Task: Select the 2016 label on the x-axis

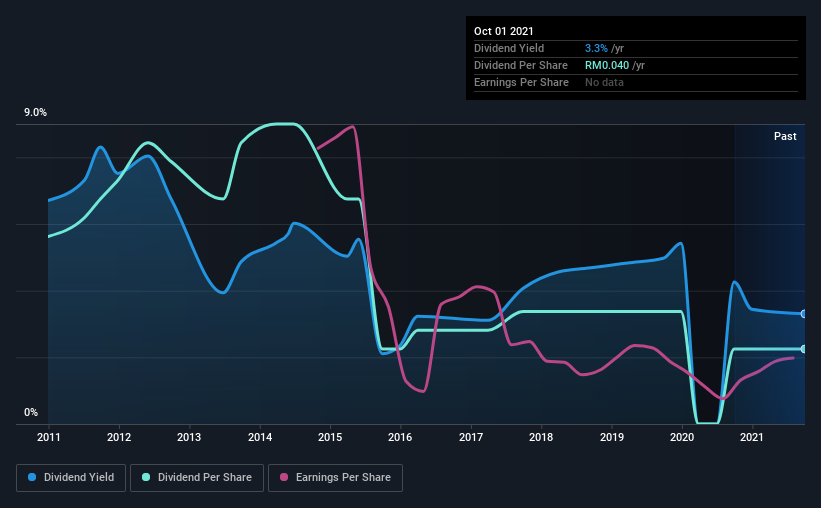Action: [x=400, y=437]
